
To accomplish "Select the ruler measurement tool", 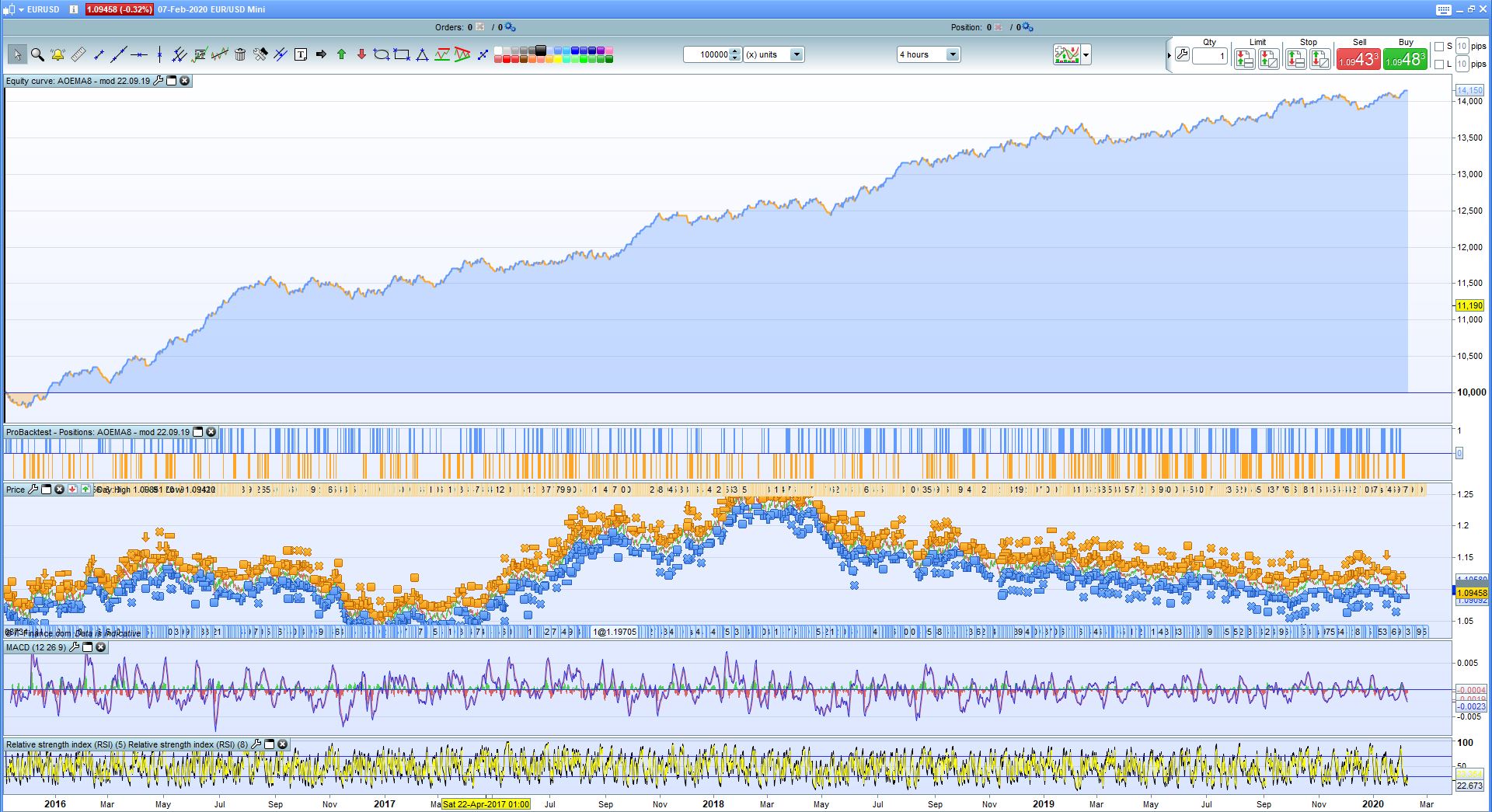I will pyautogui.click(x=78, y=54).
